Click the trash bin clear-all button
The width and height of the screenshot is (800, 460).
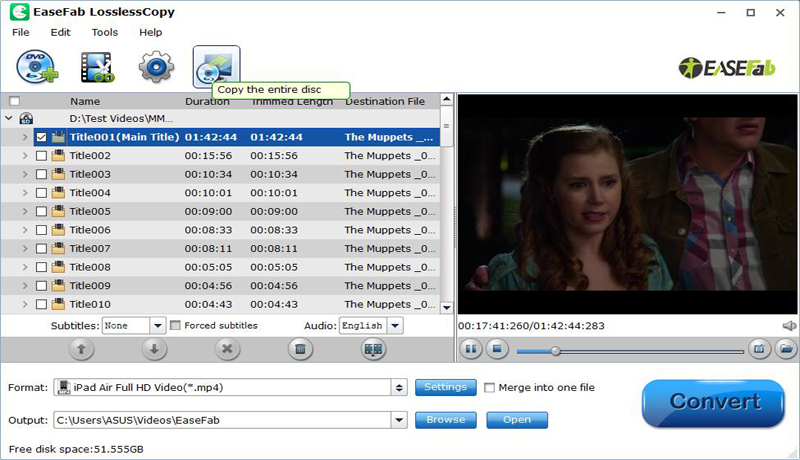pyautogui.click(x=300, y=349)
